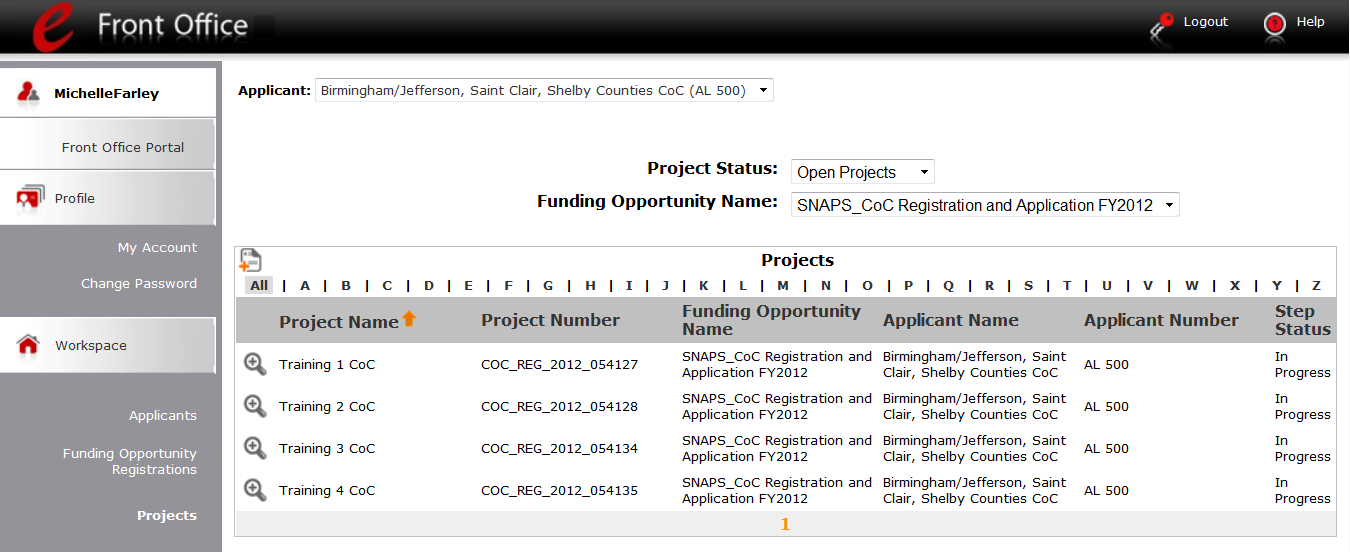Open the Applicant dropdown
1350x552 pixels.
[x=544, y=90]
